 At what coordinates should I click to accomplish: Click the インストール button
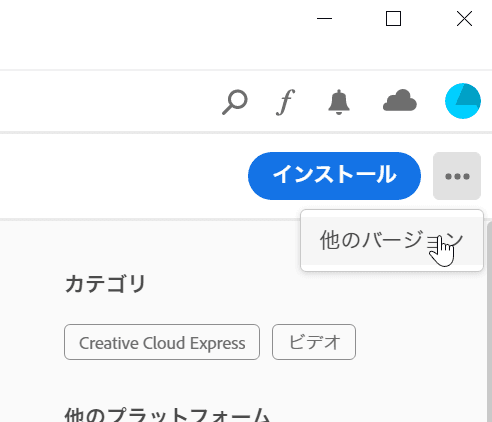click(x=334, y=176)
